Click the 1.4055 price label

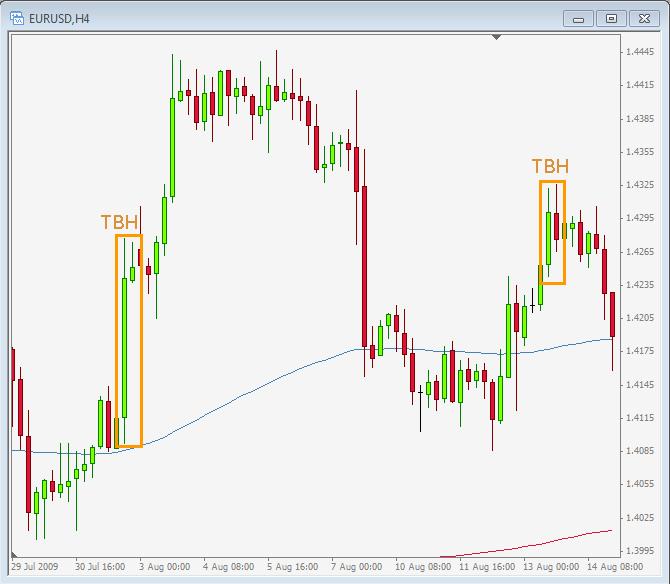coord(640,484)
